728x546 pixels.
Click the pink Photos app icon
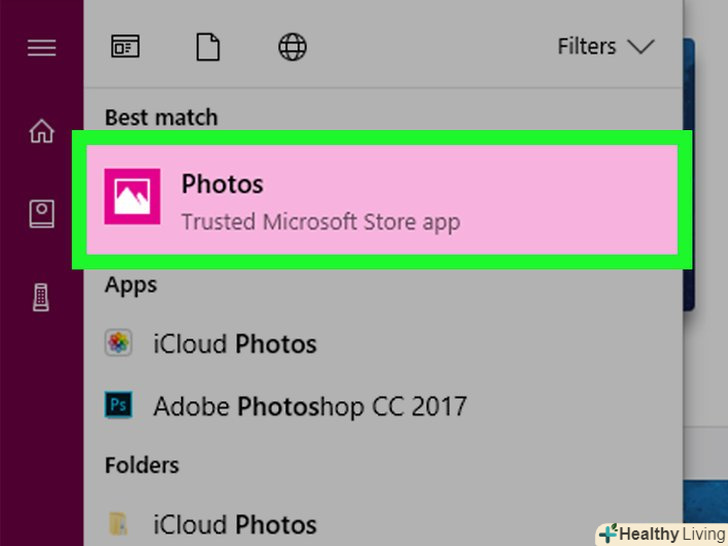pos(132,197)
